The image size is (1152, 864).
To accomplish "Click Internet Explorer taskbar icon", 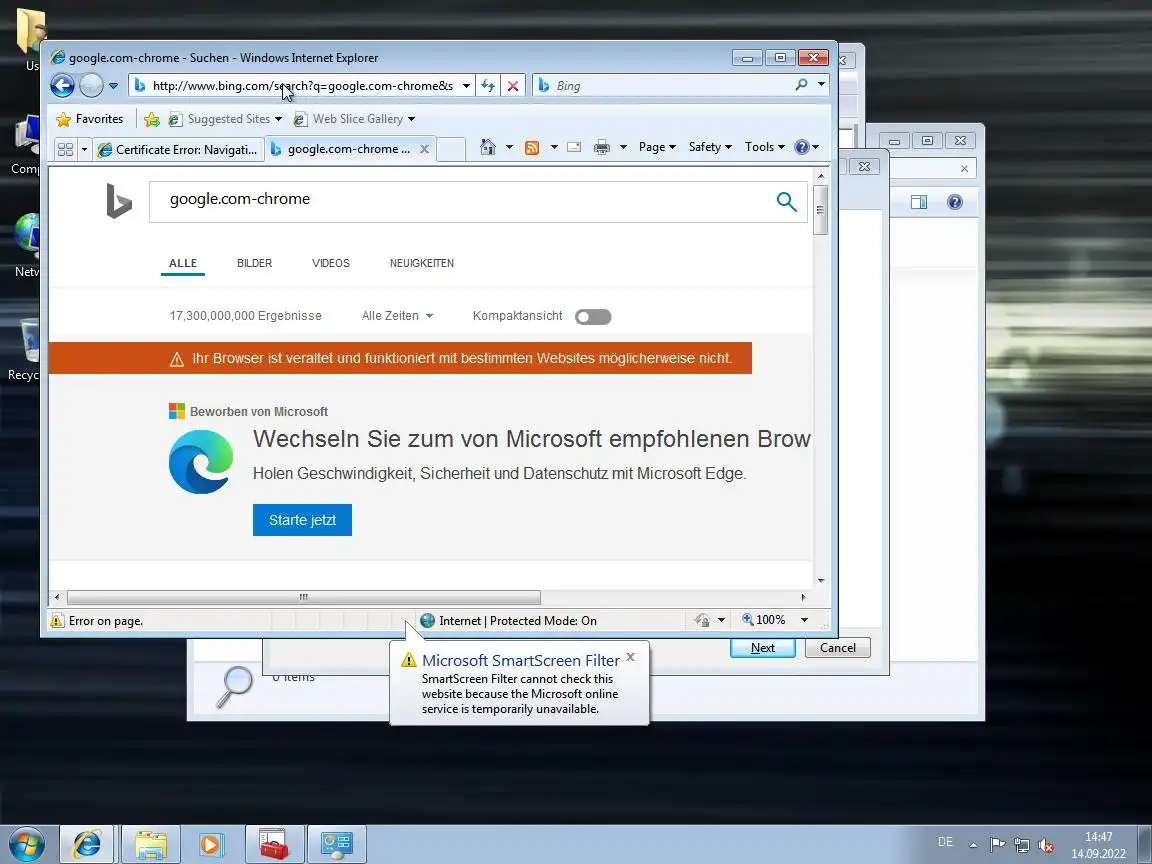I will tap(87, 844).
